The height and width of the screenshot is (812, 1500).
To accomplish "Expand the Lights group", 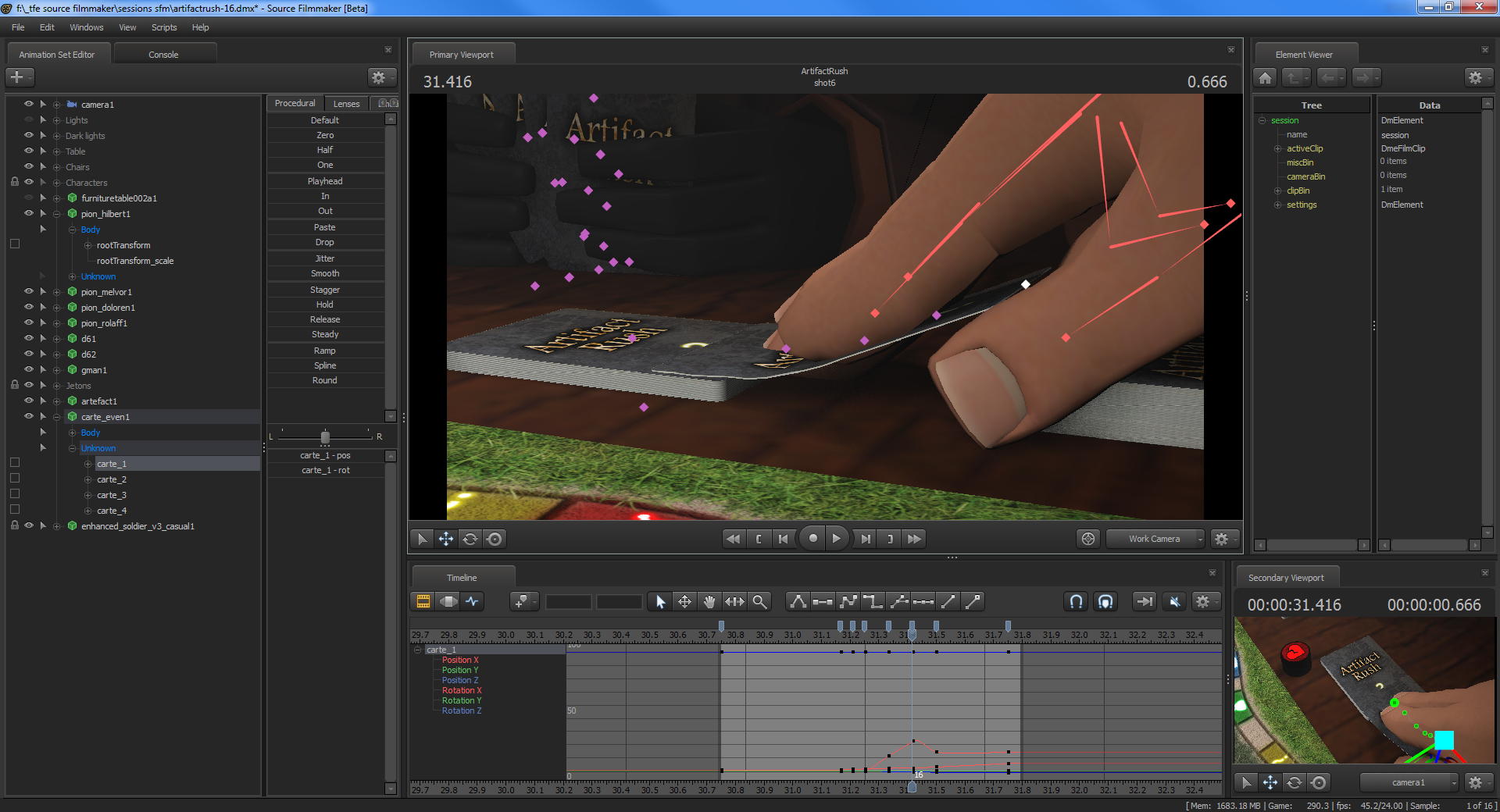I will click(57, 120).
